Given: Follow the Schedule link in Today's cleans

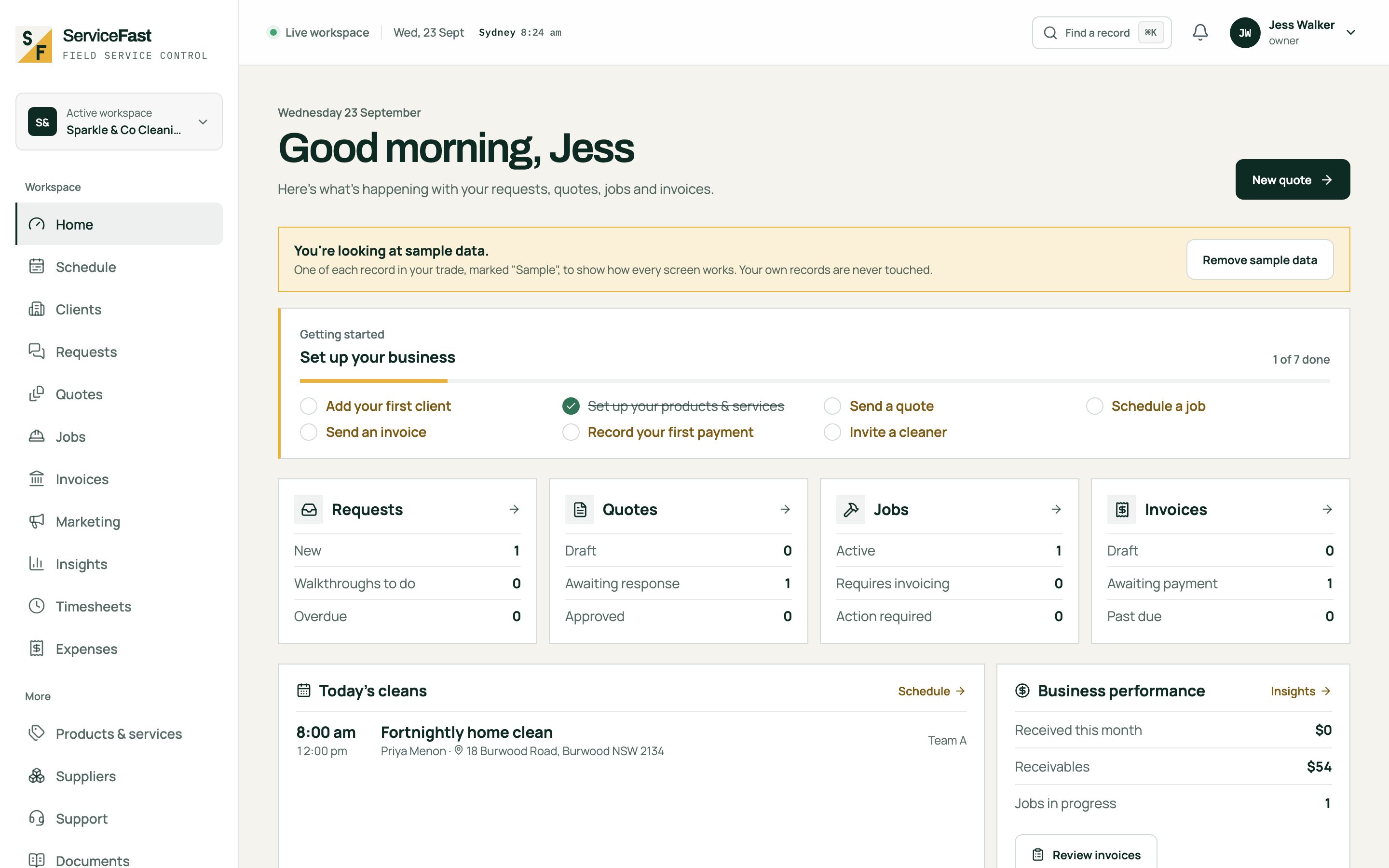Looking at the screenshot, I should 932,691.
